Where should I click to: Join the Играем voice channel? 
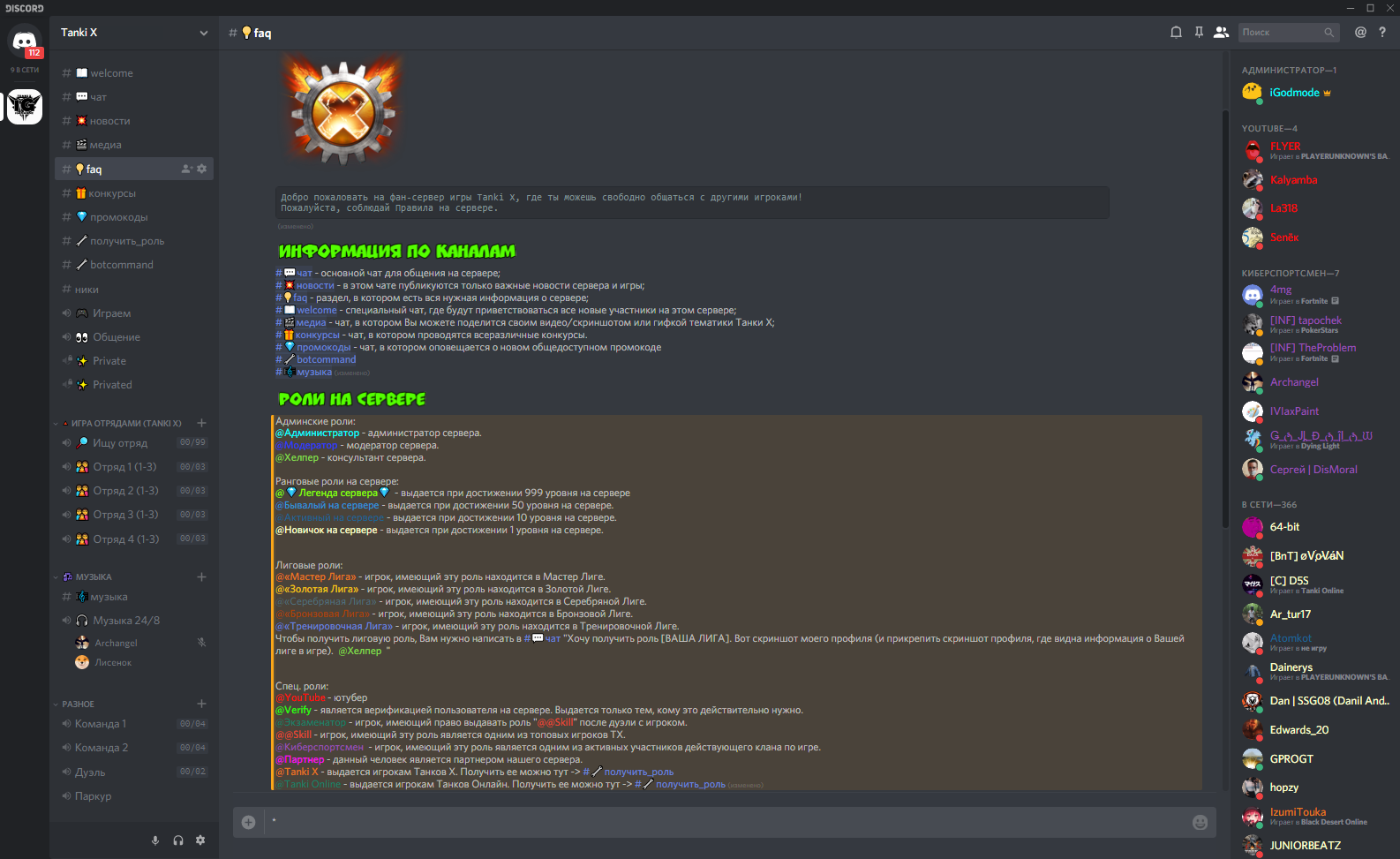click(134, 313)
